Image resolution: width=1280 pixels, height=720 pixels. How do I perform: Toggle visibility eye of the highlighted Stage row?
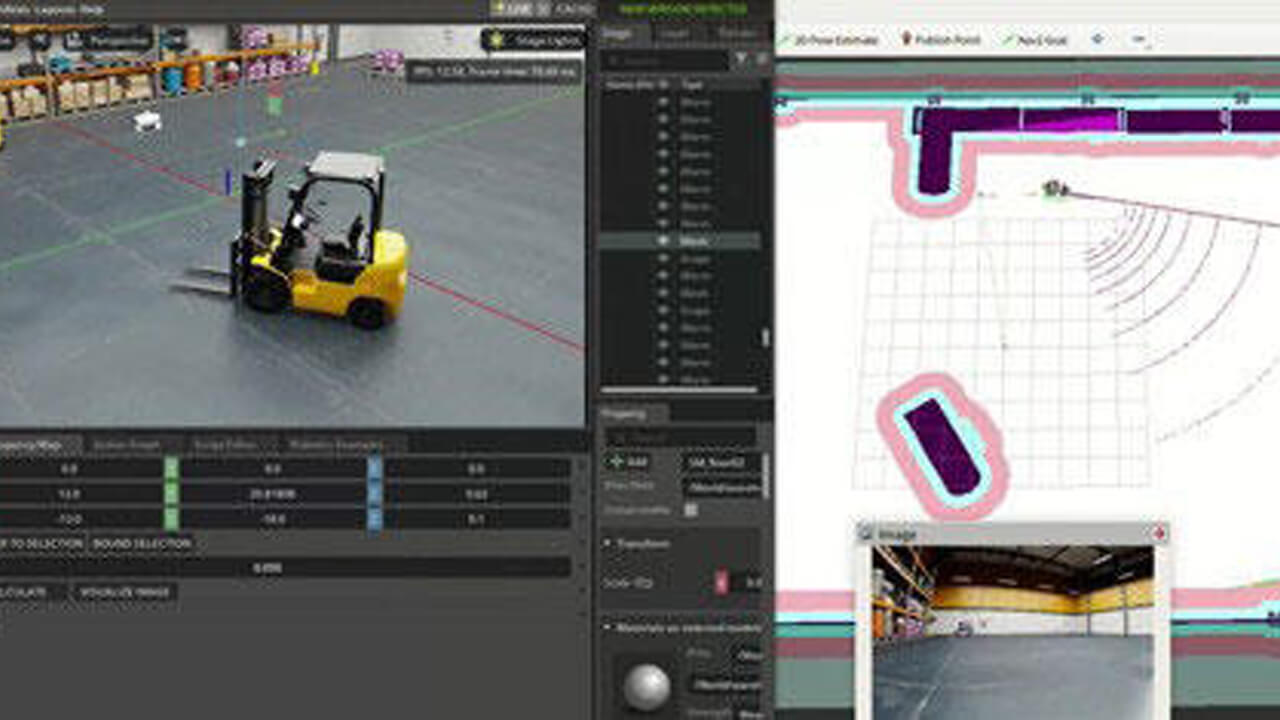(x=662, y=241)
